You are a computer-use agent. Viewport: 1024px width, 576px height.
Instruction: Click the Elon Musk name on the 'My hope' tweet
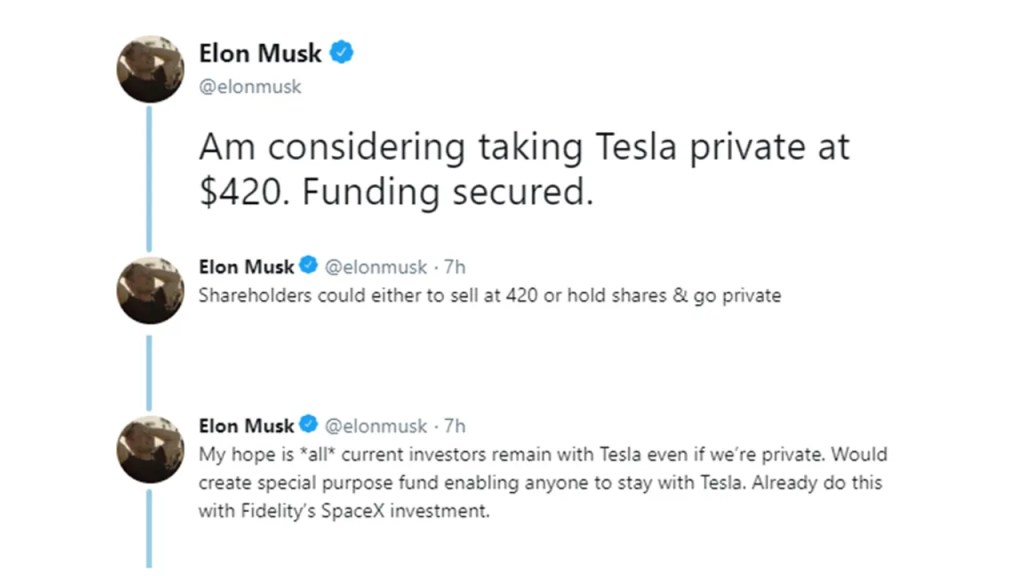pyautogui.click(x=247, y=425)
